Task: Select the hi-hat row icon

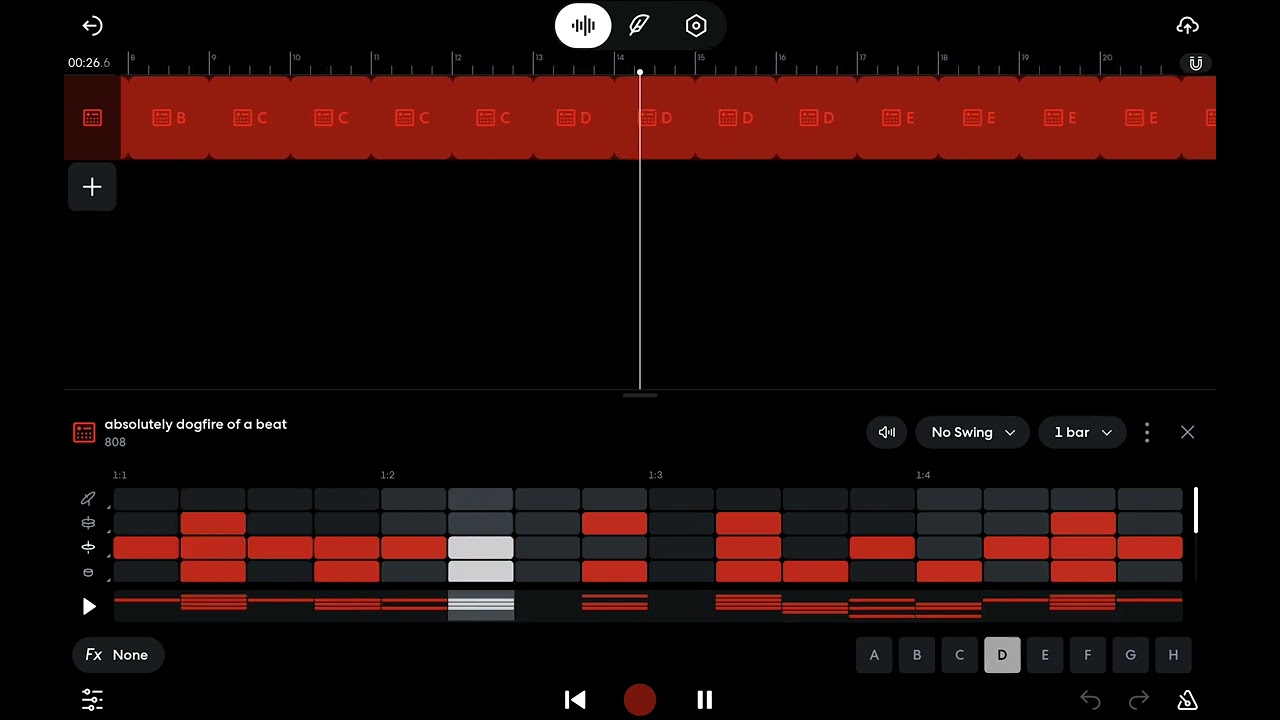Action: [x=88, y=548]
